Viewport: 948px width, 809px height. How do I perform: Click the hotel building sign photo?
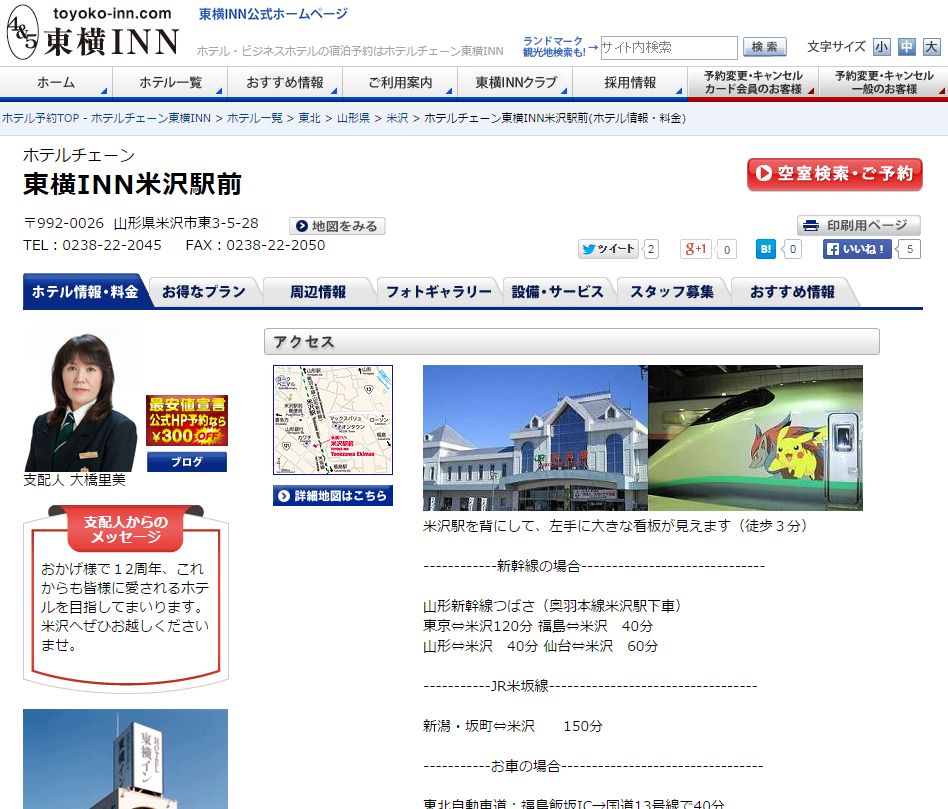[x=125, y=759]
